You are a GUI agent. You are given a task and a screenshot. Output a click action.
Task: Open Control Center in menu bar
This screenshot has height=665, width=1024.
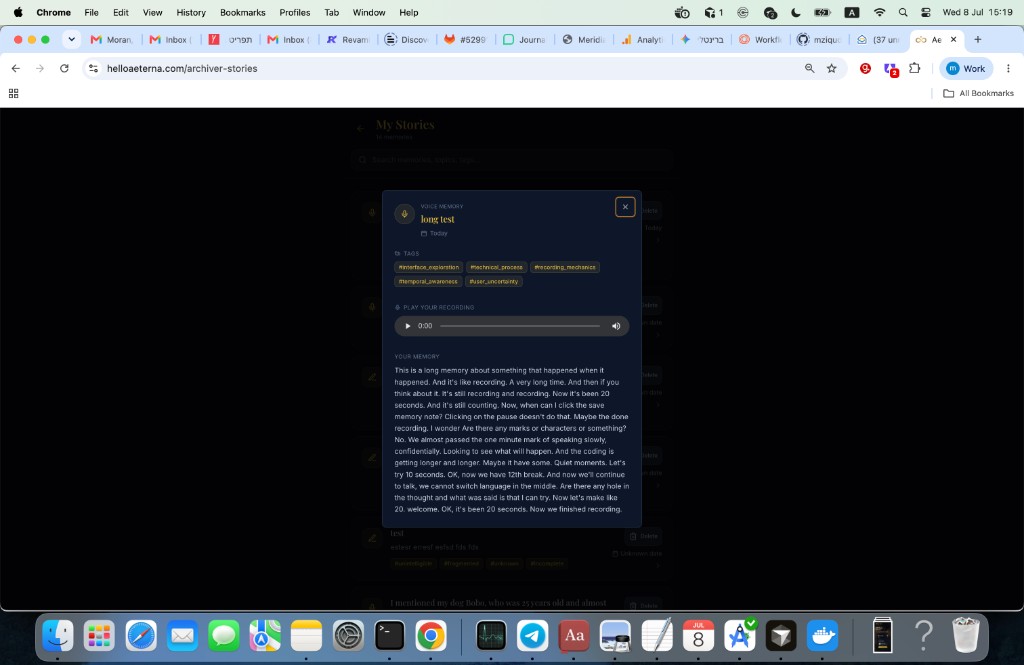pyautogui.click(x=925, y=12)
